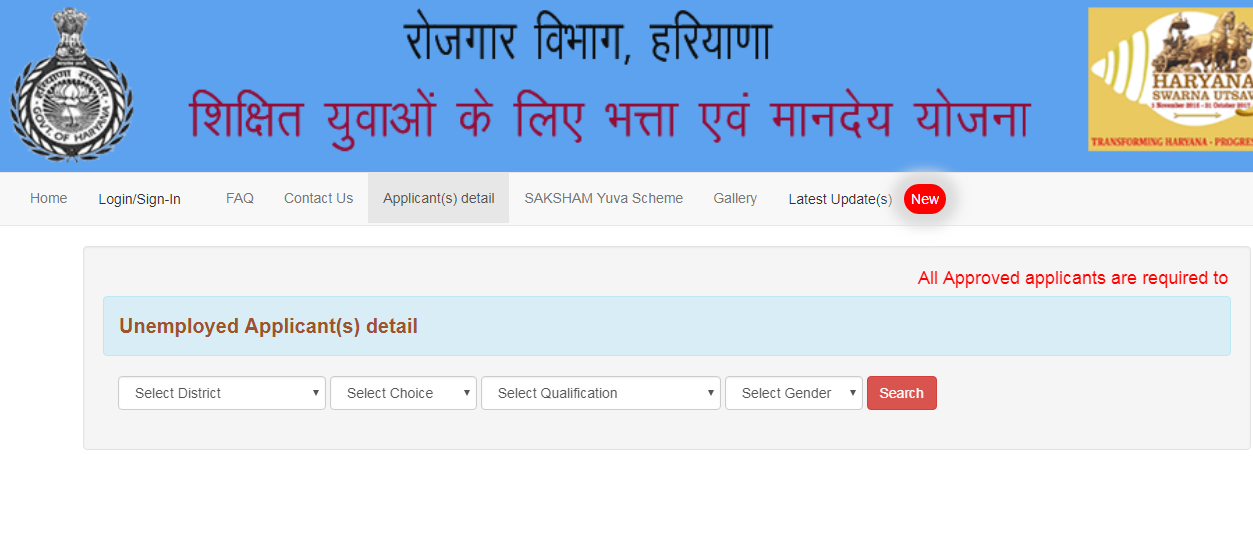The image size is (1253, 545).
Task: Click the Haryana Swarna Utsav banner image
Action: click(1170, 79)
